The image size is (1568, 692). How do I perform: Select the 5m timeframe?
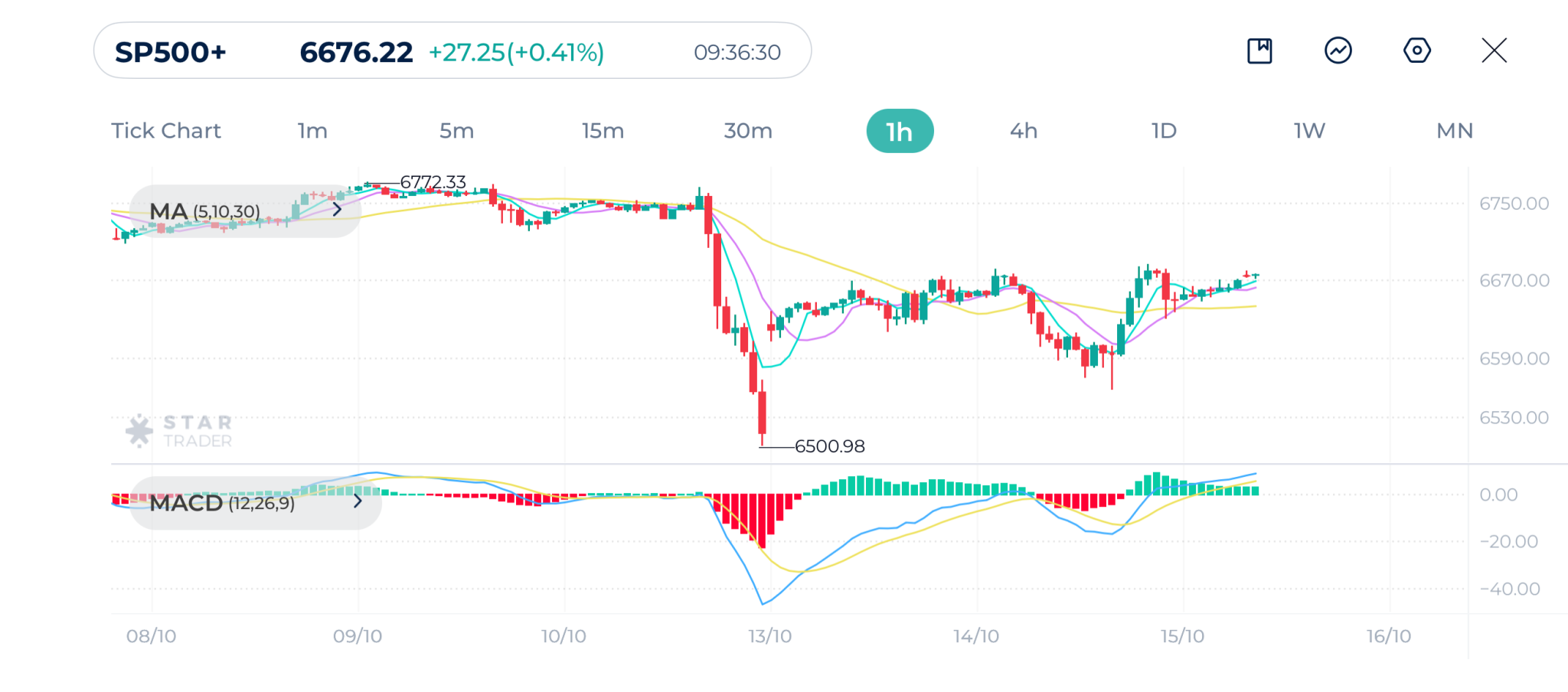(456, 131)
